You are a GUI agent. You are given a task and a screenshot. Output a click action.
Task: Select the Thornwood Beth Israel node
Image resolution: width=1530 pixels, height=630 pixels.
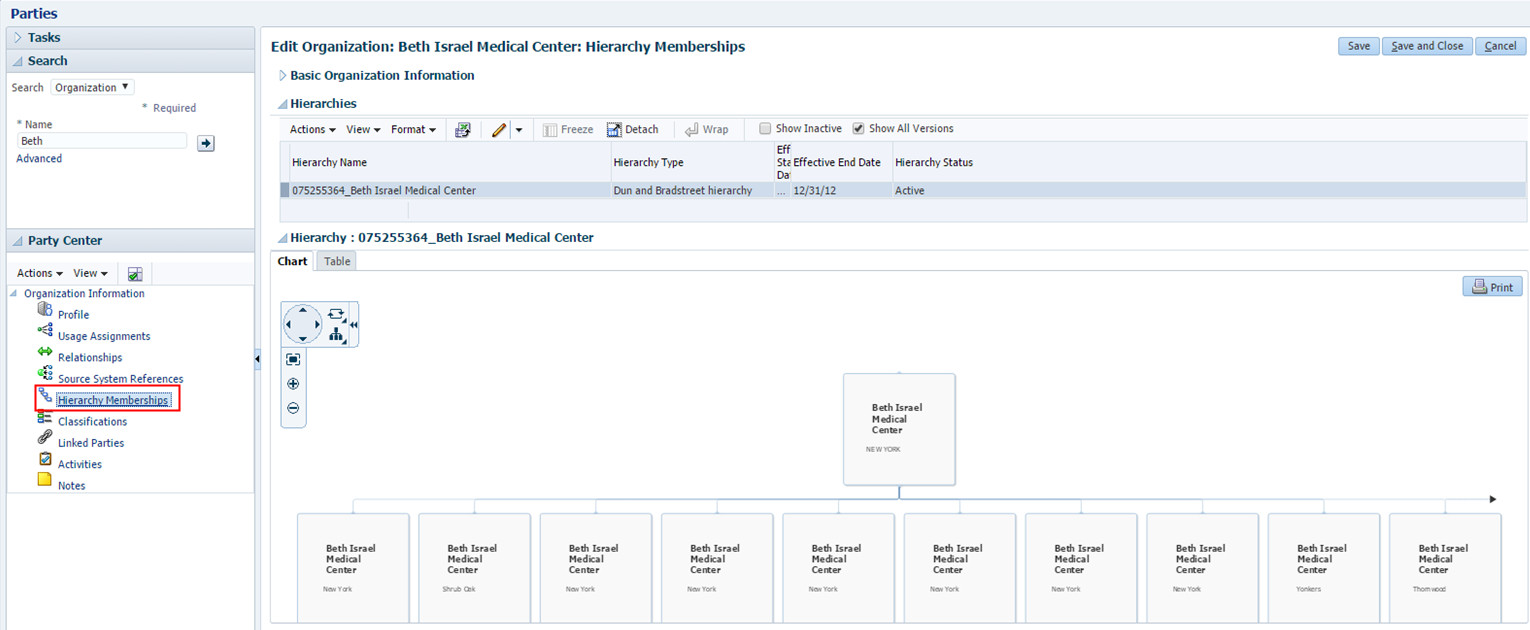tap(1446, 567)
